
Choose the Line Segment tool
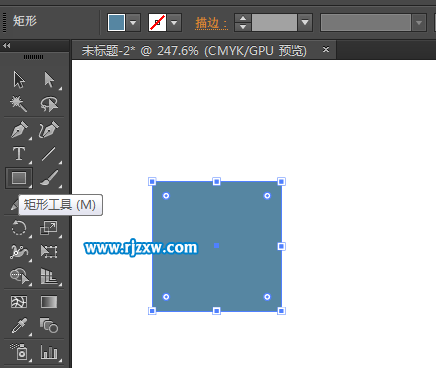click(x=49, y=154)
